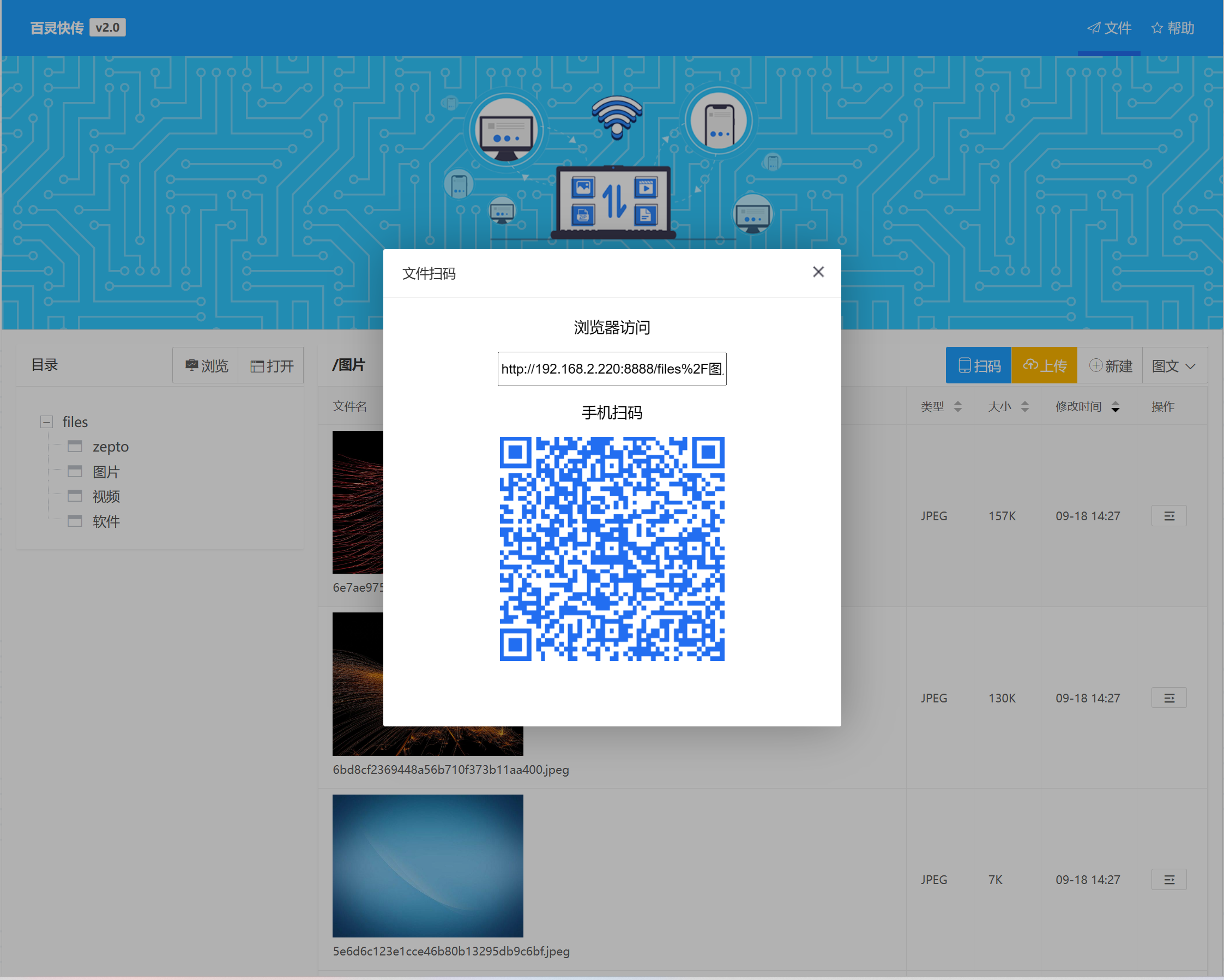This screenshot has width=1224, height=980.
Task: Click the blue QR code image
Action: pos(611,548)
